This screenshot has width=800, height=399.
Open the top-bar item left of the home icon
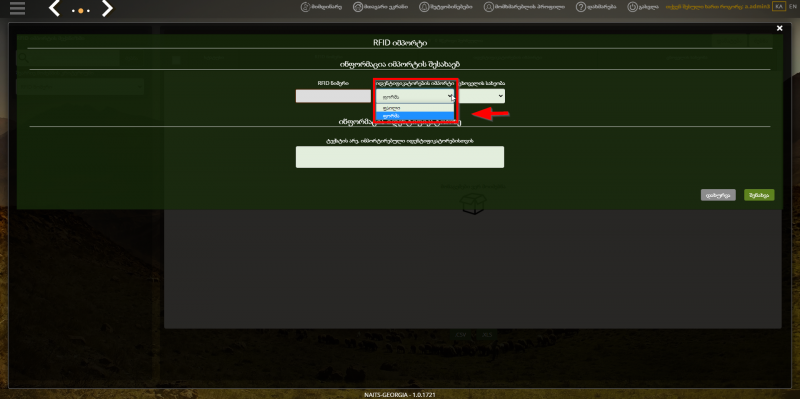click(x=321, y=7)
